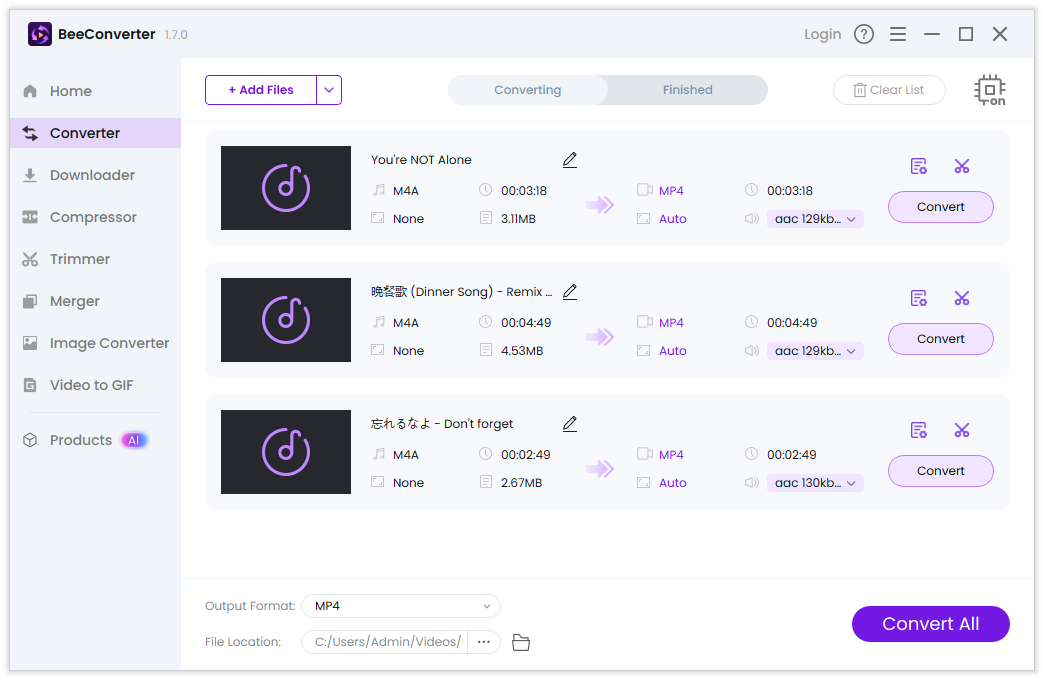The width and height of the screenshot is (1044, 680).
Task: Expand audio aac 130kb dropdown for Don't forget
Action: coord(814,483)
